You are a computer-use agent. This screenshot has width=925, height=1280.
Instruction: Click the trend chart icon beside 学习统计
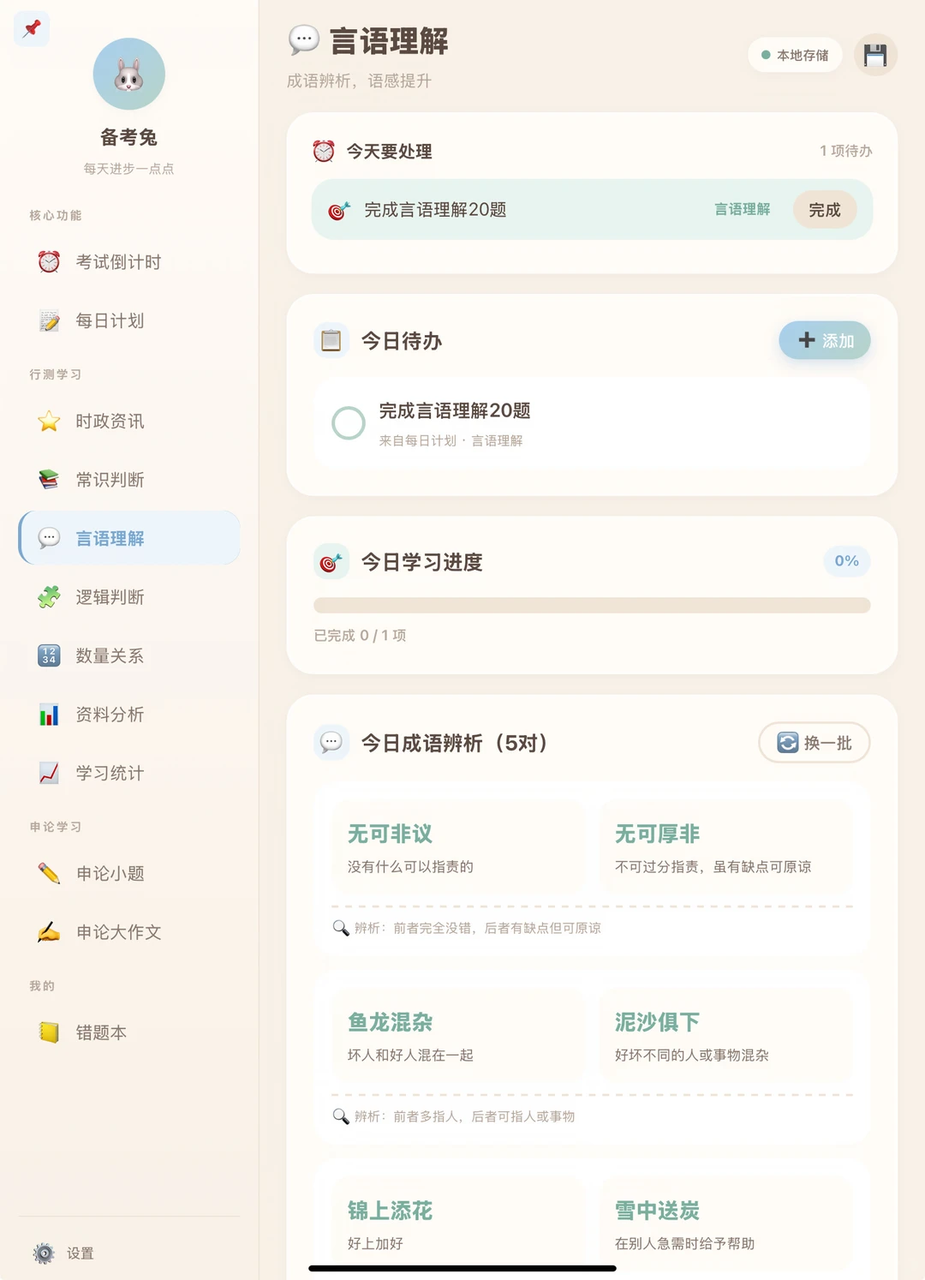(49, 773)
